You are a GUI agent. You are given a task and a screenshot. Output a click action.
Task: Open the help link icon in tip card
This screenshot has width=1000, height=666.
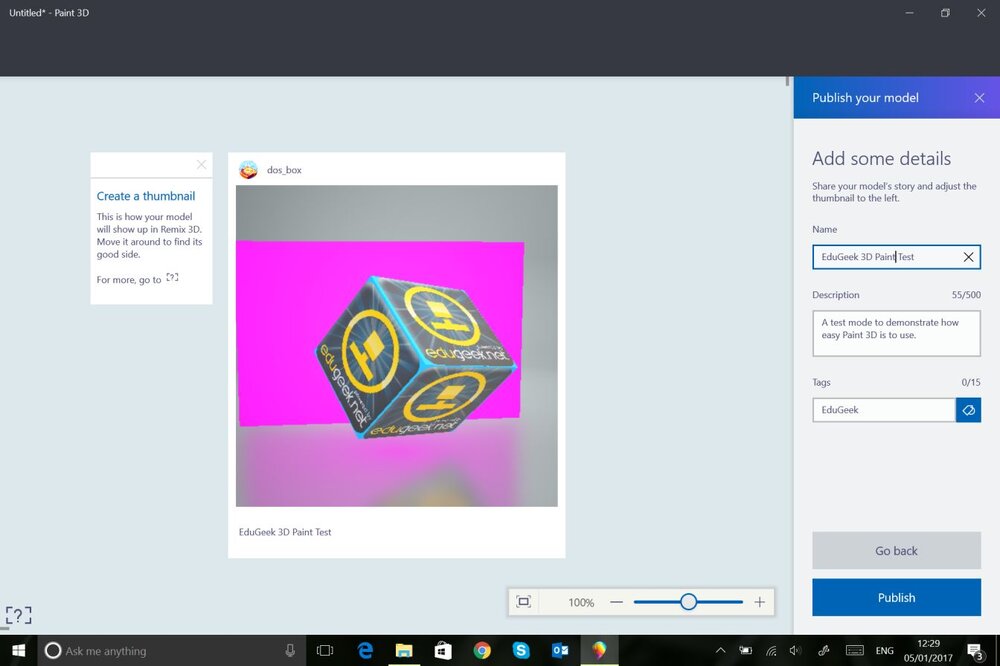172,278
